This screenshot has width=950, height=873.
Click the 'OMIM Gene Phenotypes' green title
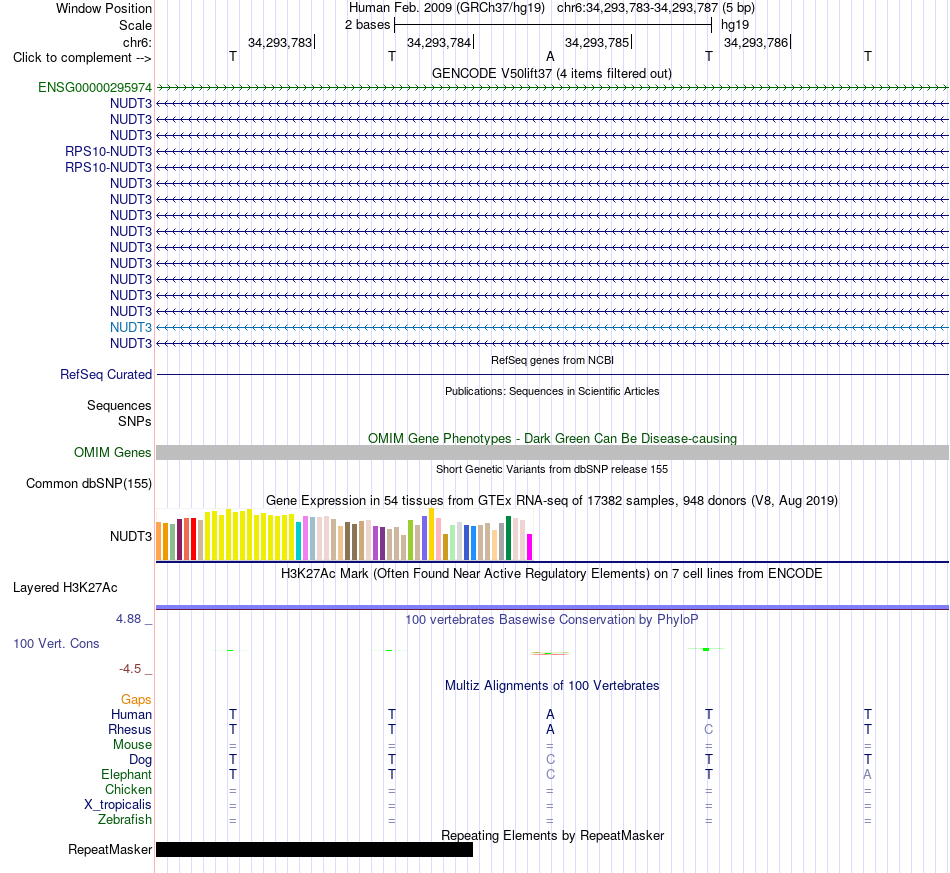pos(552,439)
